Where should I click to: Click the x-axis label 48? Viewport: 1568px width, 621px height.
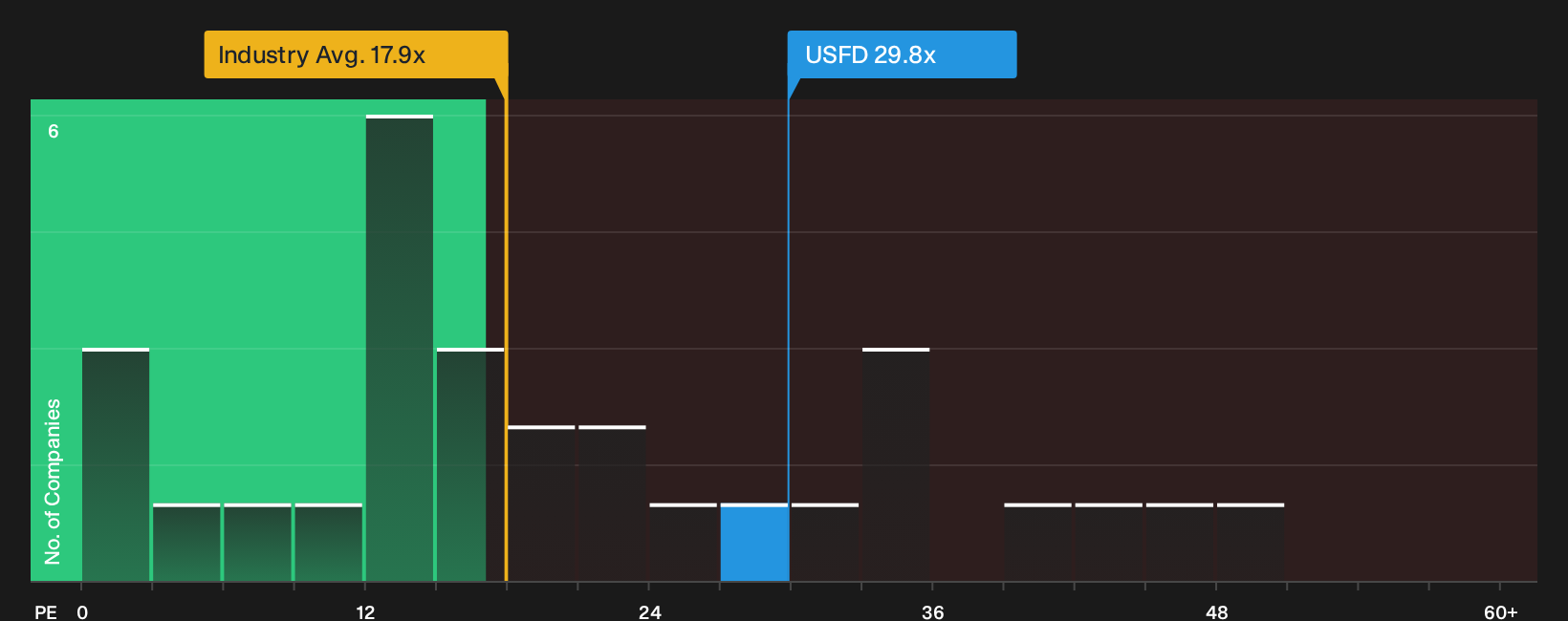pos(1216,611)
